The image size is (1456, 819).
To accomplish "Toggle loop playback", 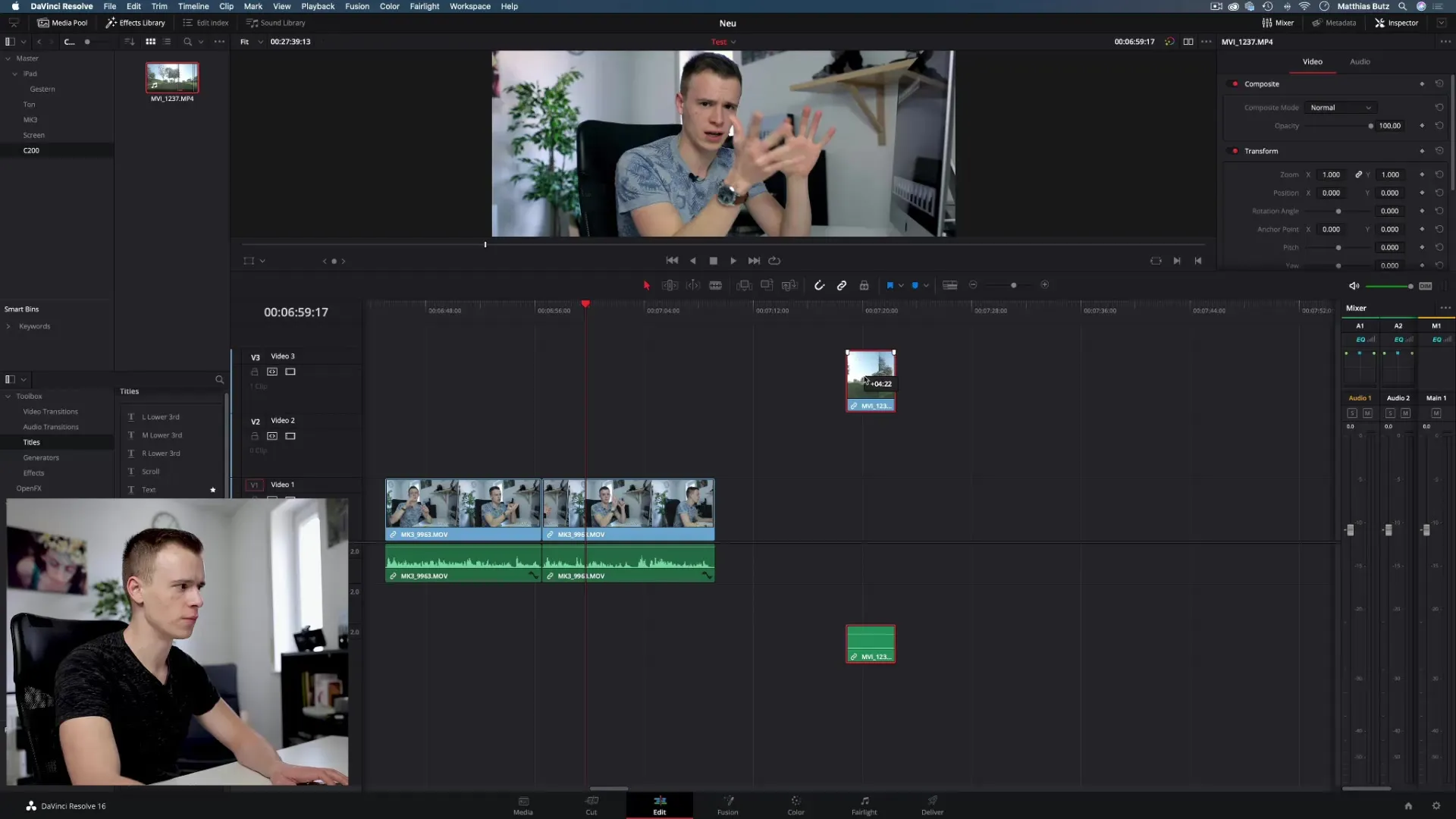I will coord(774,261).
